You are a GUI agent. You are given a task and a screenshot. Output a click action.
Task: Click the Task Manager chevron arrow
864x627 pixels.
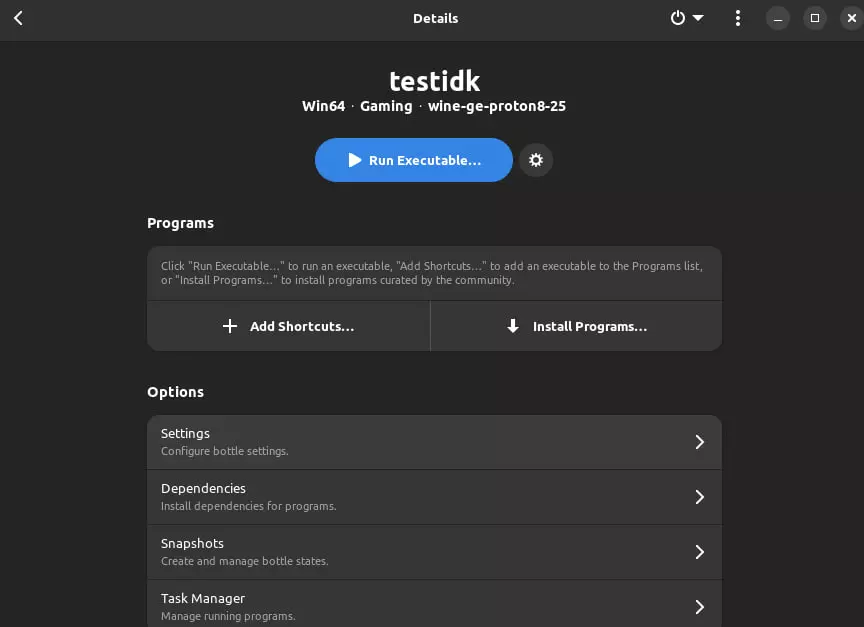699,606
